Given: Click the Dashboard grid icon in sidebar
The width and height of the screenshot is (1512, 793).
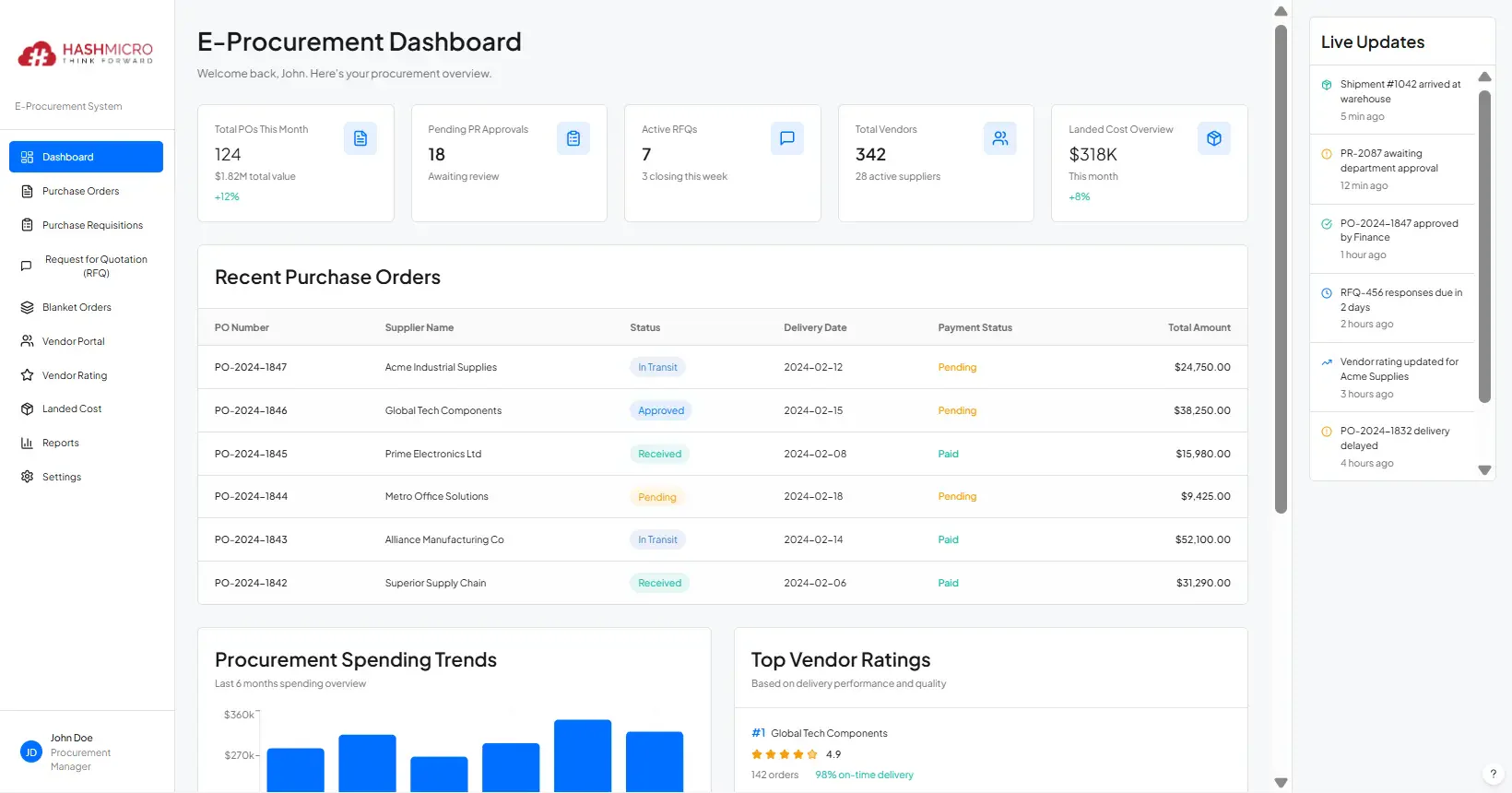Looking at the screenshot, I should point(27,157).
